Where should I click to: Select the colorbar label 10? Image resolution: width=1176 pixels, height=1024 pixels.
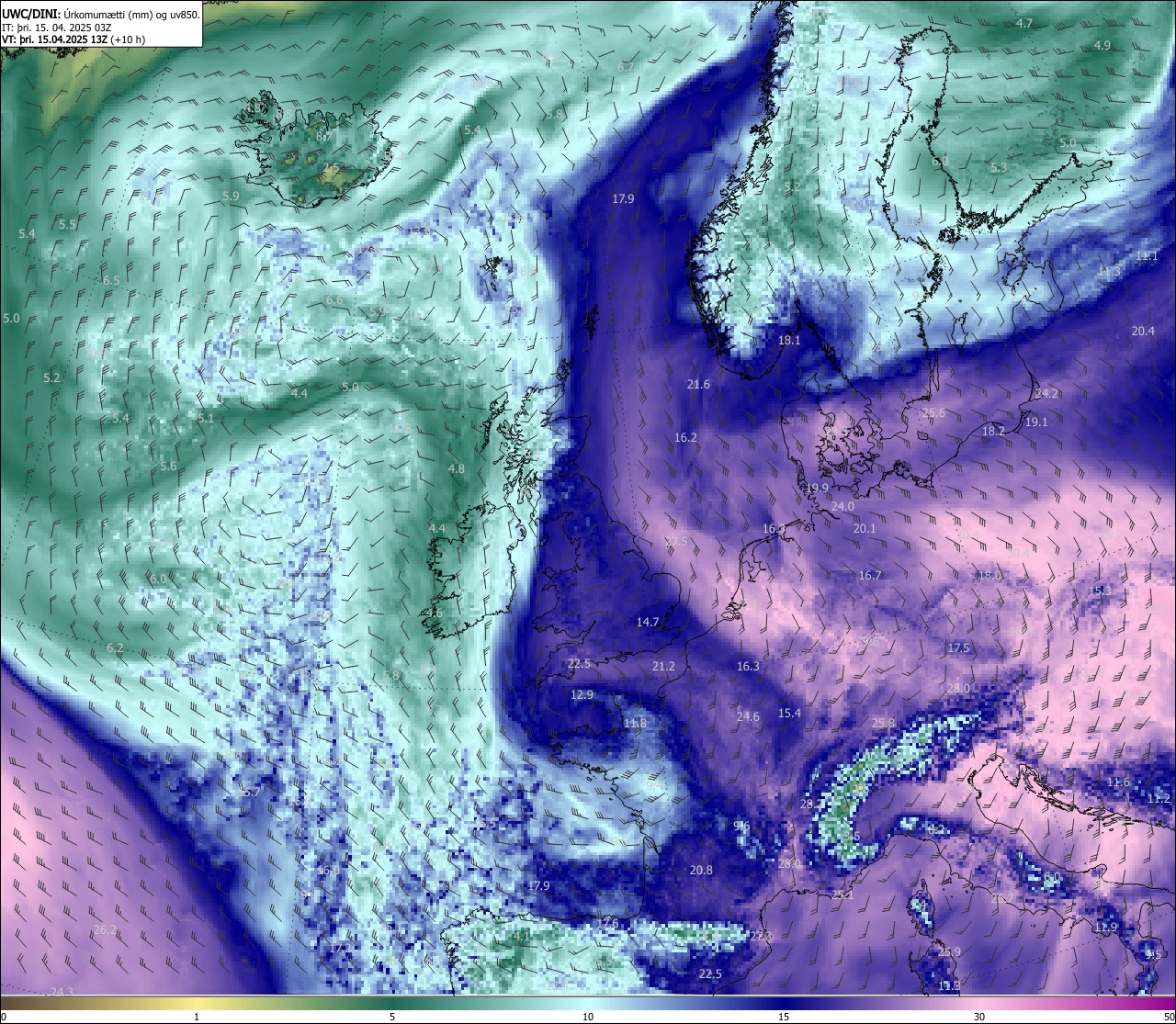click(588, 1017)
